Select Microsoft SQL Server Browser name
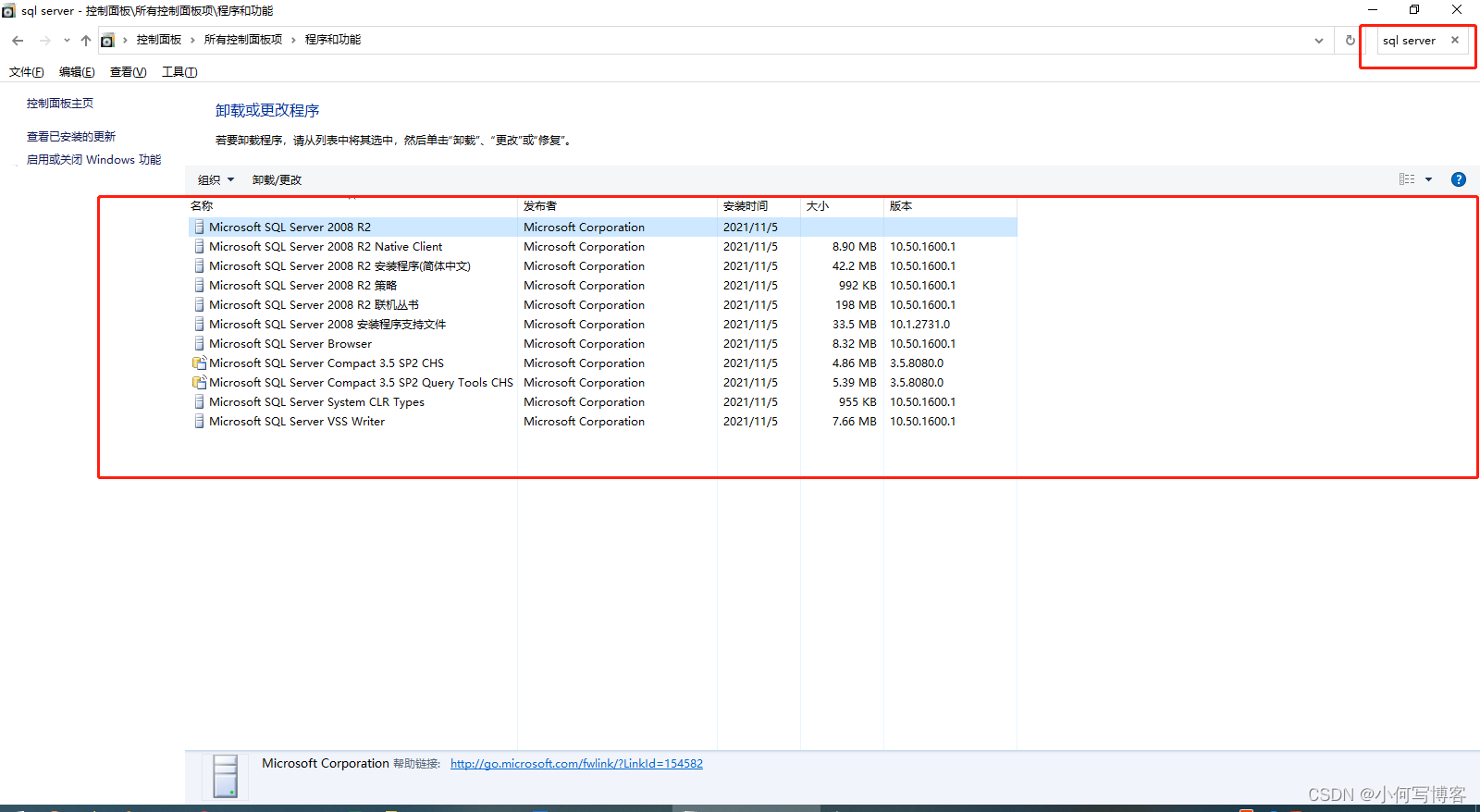This screenshot has height=812, width=1480. (x=290, y=343)
